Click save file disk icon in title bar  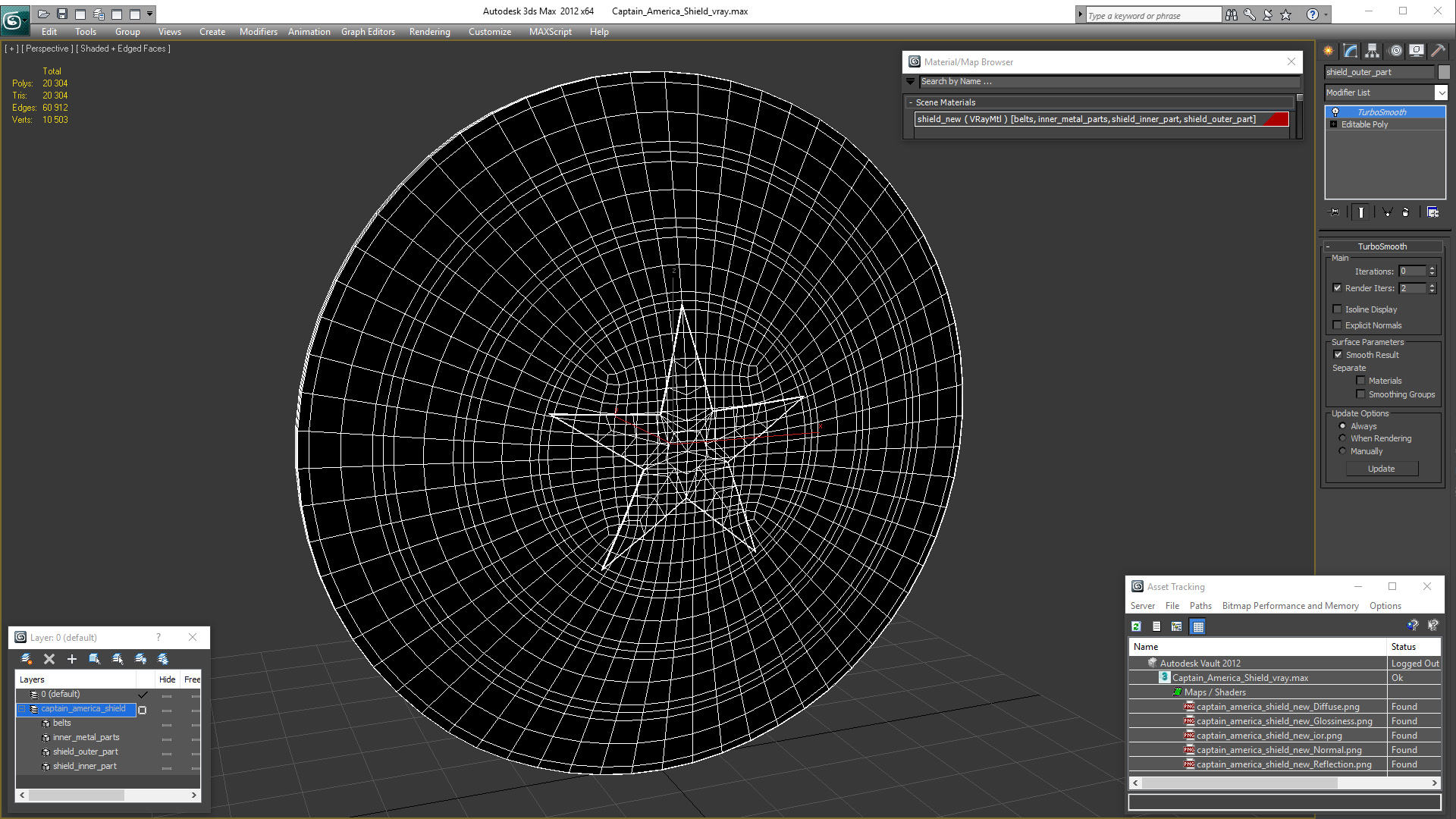tap(62, 14)
